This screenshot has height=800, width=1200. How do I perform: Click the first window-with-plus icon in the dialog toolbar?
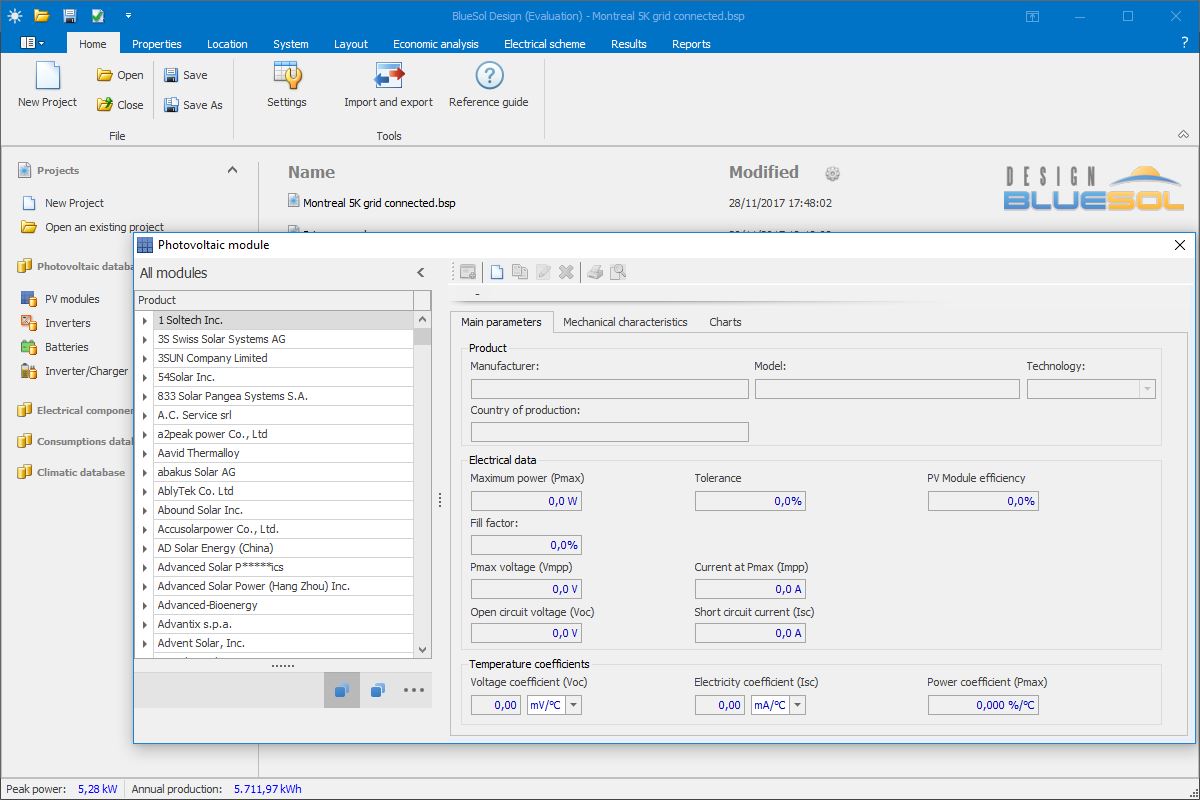[468, 272]
